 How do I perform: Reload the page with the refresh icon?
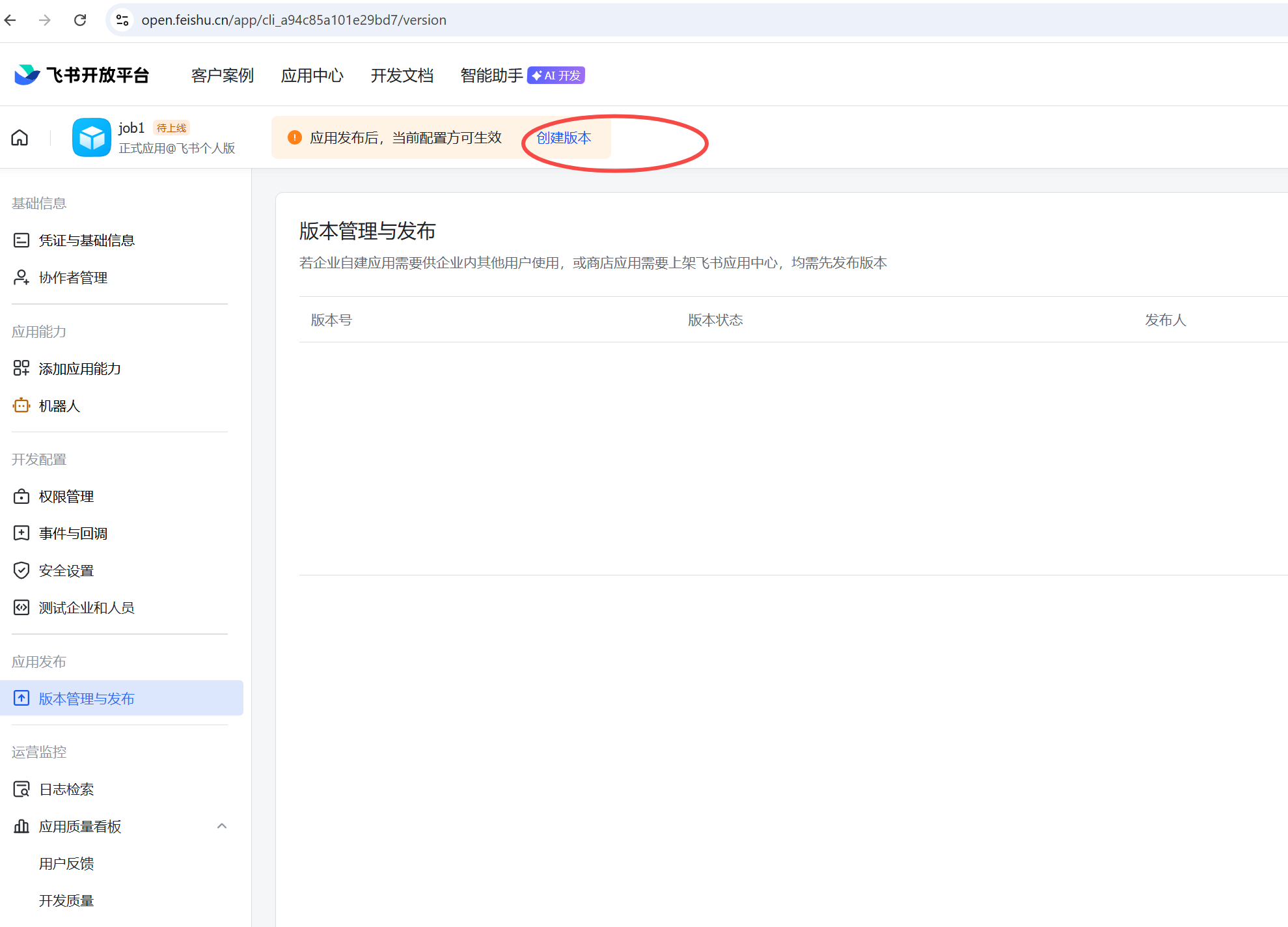click(x=80, y=20)
